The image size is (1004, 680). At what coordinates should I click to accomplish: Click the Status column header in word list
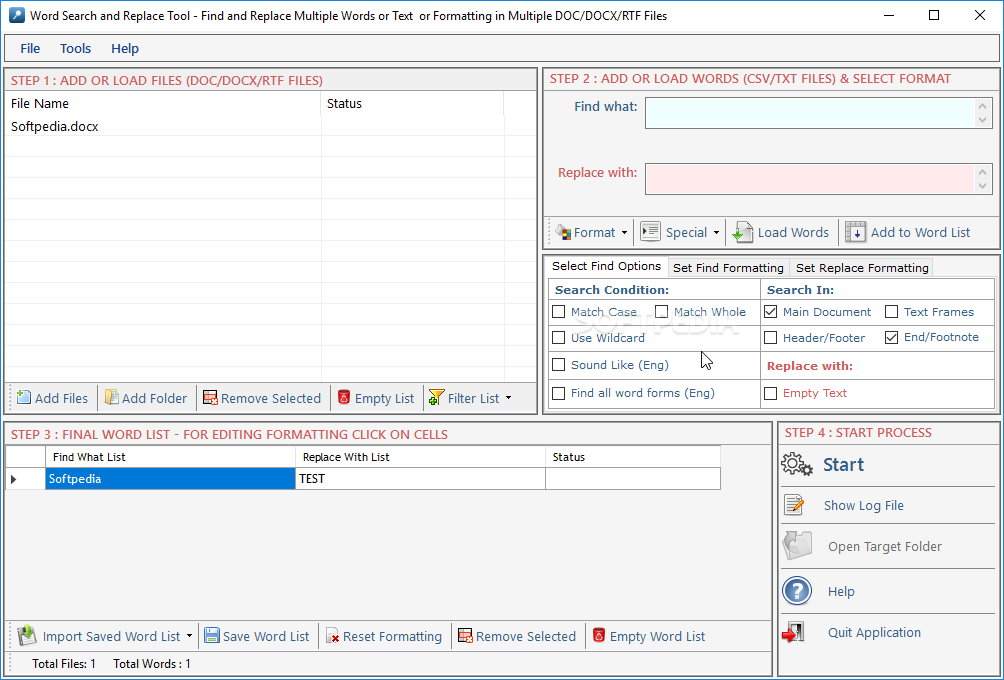pyautogui.click(x=633, y=457)
